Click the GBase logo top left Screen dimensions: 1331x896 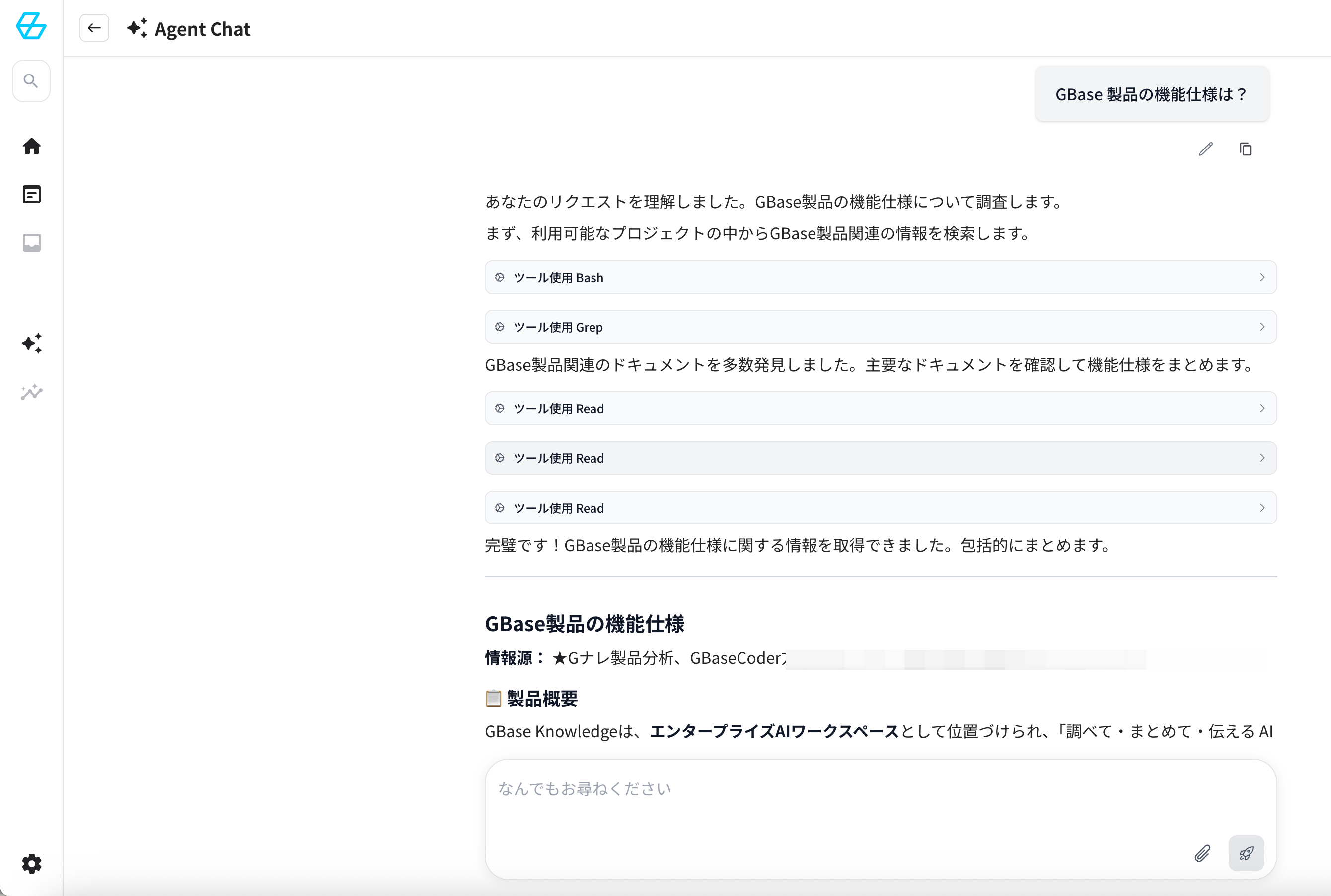click(x=31, y=26)
